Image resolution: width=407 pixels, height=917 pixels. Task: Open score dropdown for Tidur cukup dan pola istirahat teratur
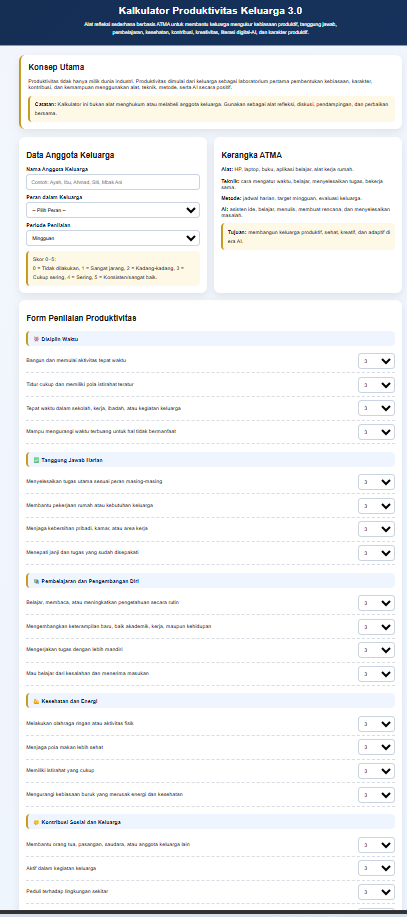click(376, 385)
